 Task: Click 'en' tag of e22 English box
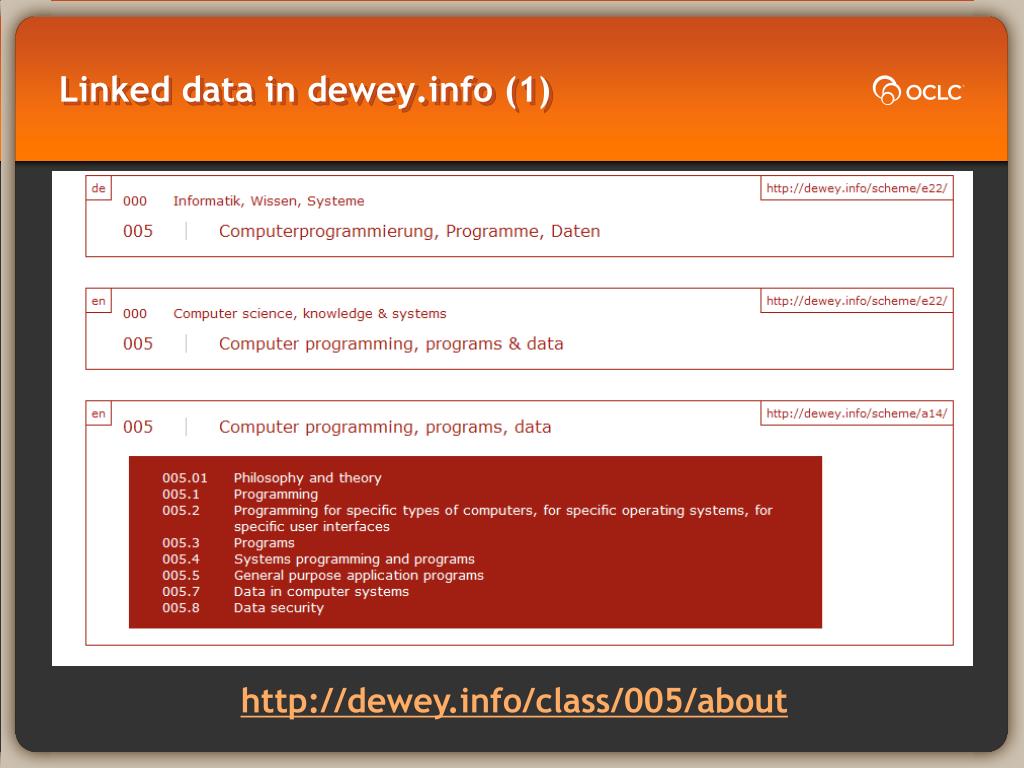[x=99, y=301]
